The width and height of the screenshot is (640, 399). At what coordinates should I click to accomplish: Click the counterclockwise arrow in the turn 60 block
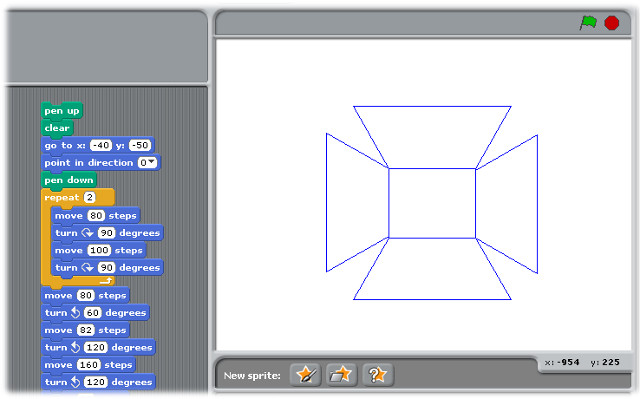76,313
